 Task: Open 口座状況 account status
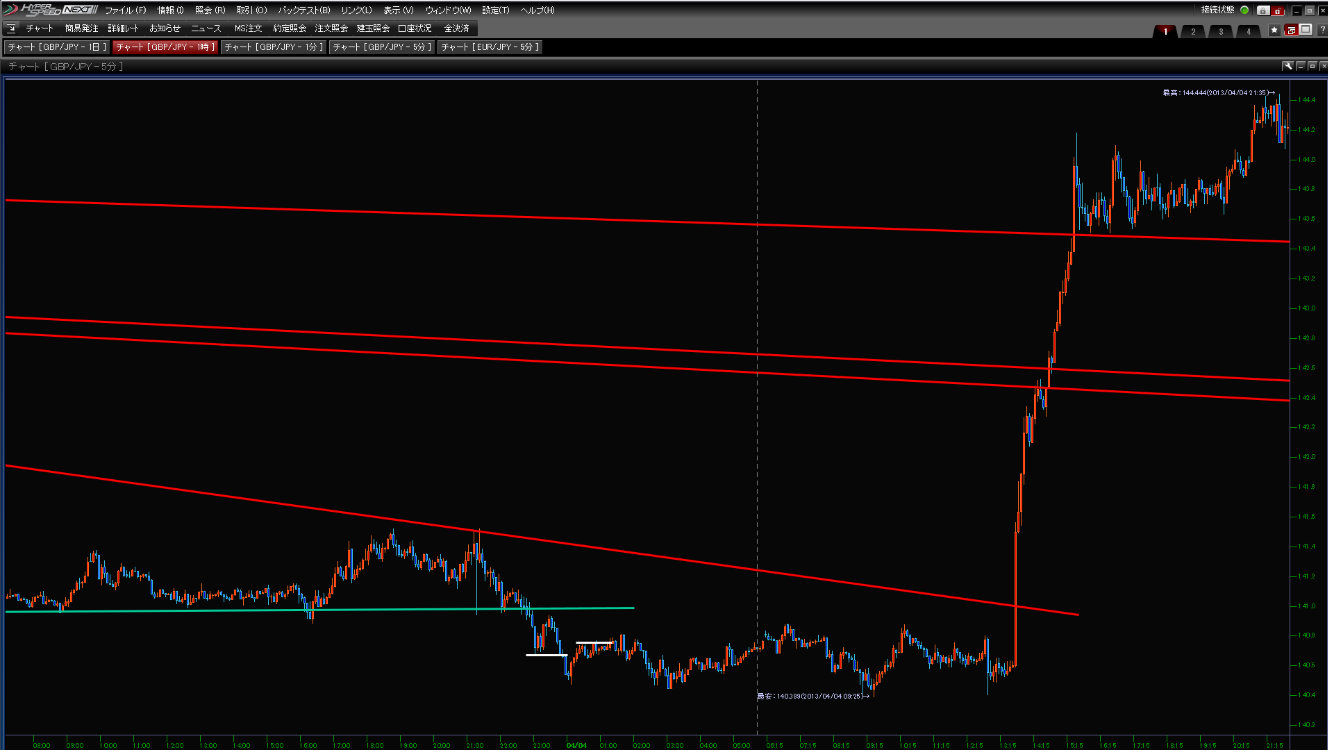tap(414, 28)
